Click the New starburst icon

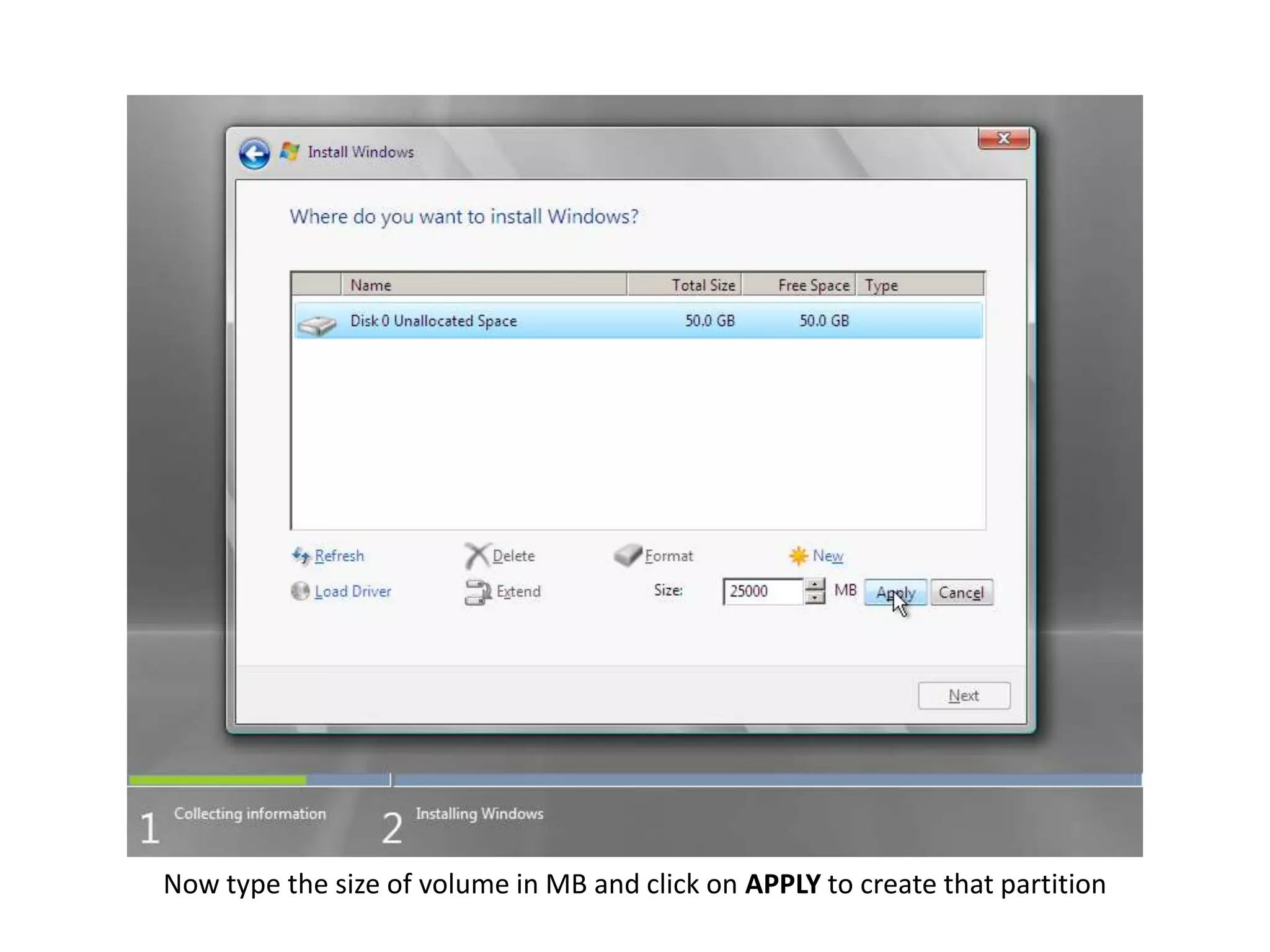coord(799,555)
